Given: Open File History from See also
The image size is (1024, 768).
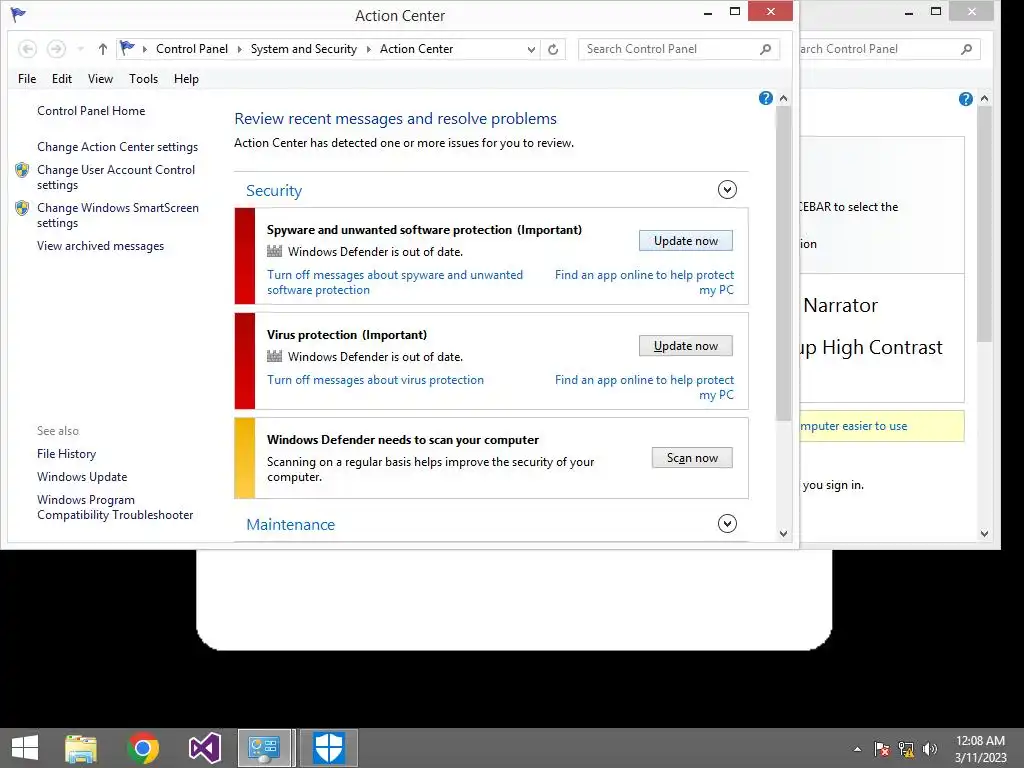Looking at the screenshot, I should [67, 454].
